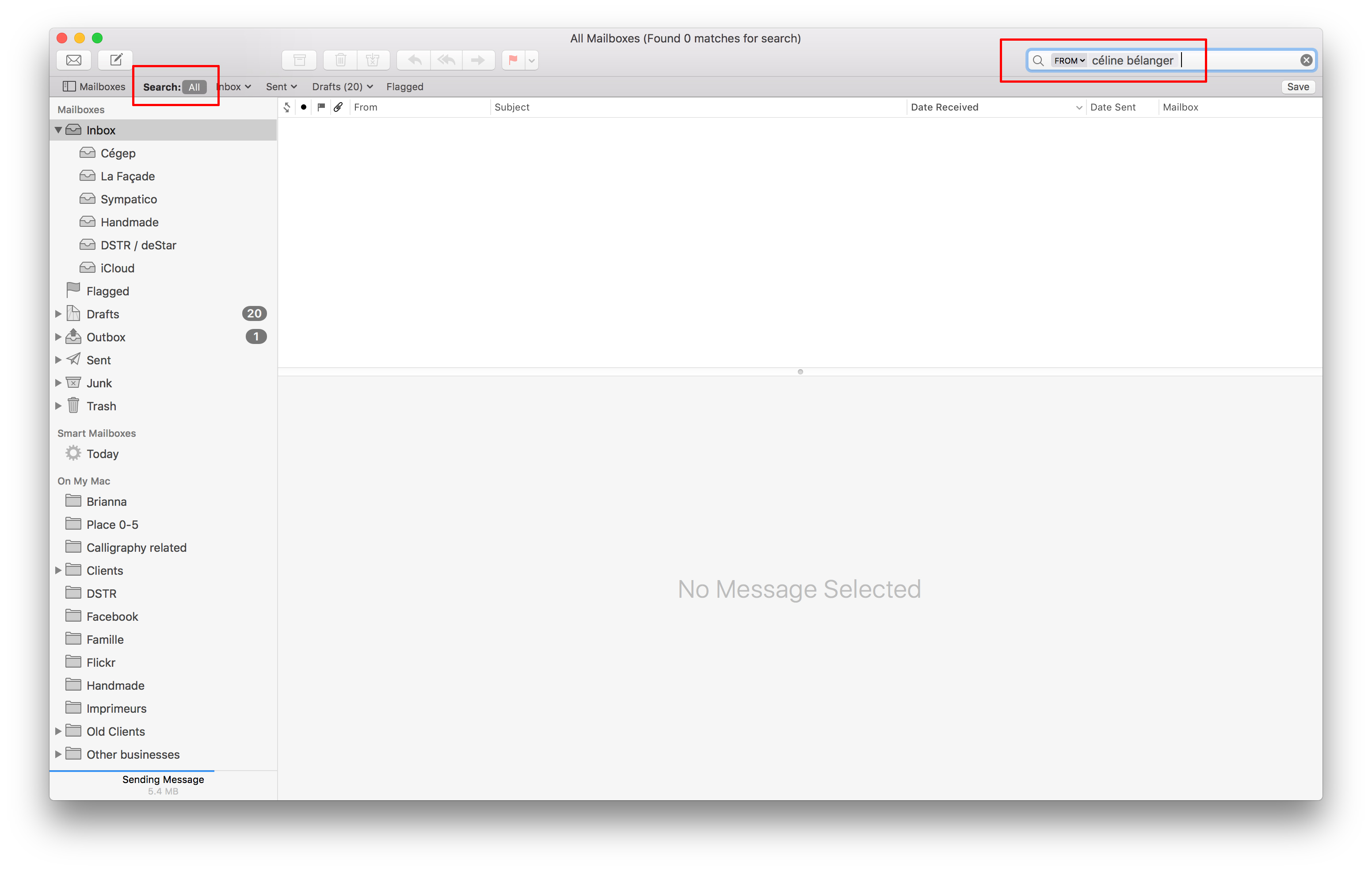
Task: Click the Forward arrow icon
Action: point(478,60)
